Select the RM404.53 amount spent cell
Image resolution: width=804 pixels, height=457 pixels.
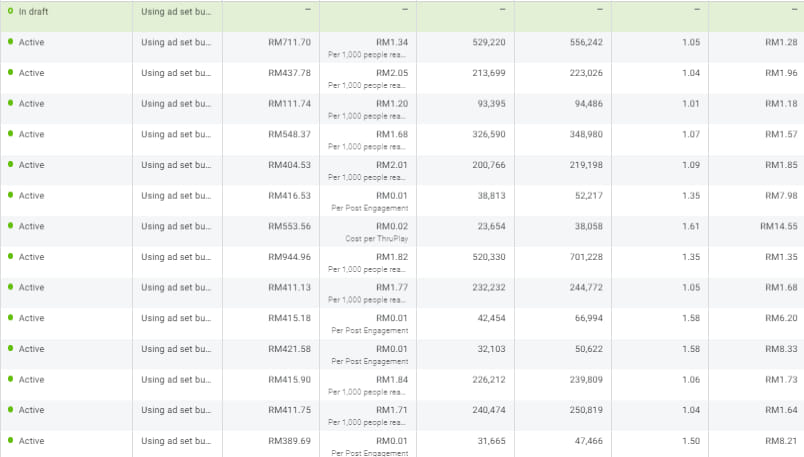coord(289,165)
